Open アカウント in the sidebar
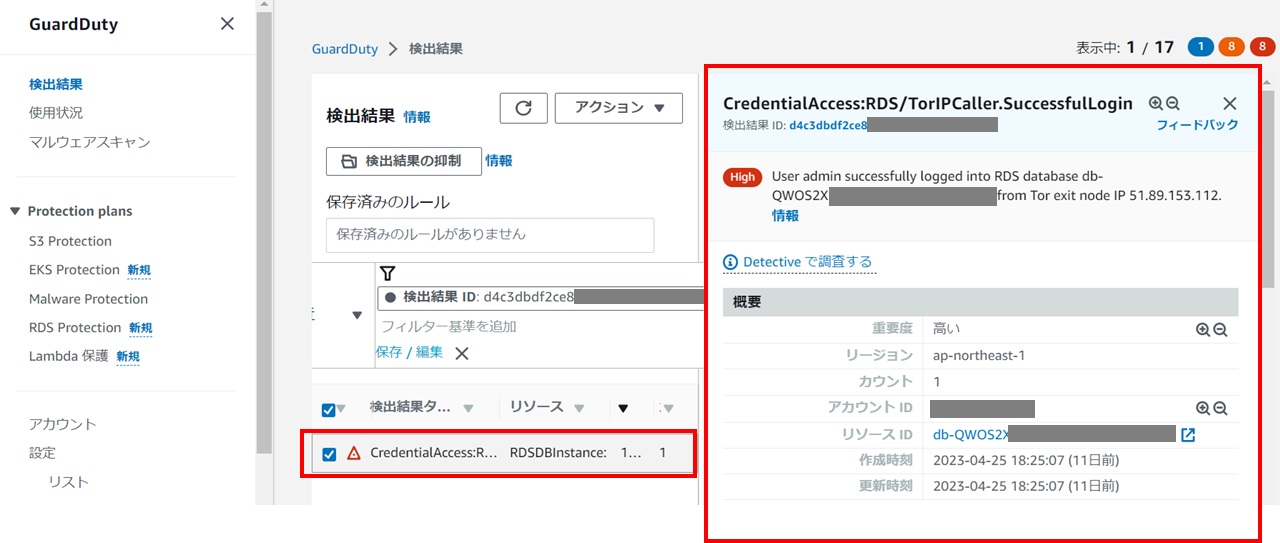 coord(63,424)
